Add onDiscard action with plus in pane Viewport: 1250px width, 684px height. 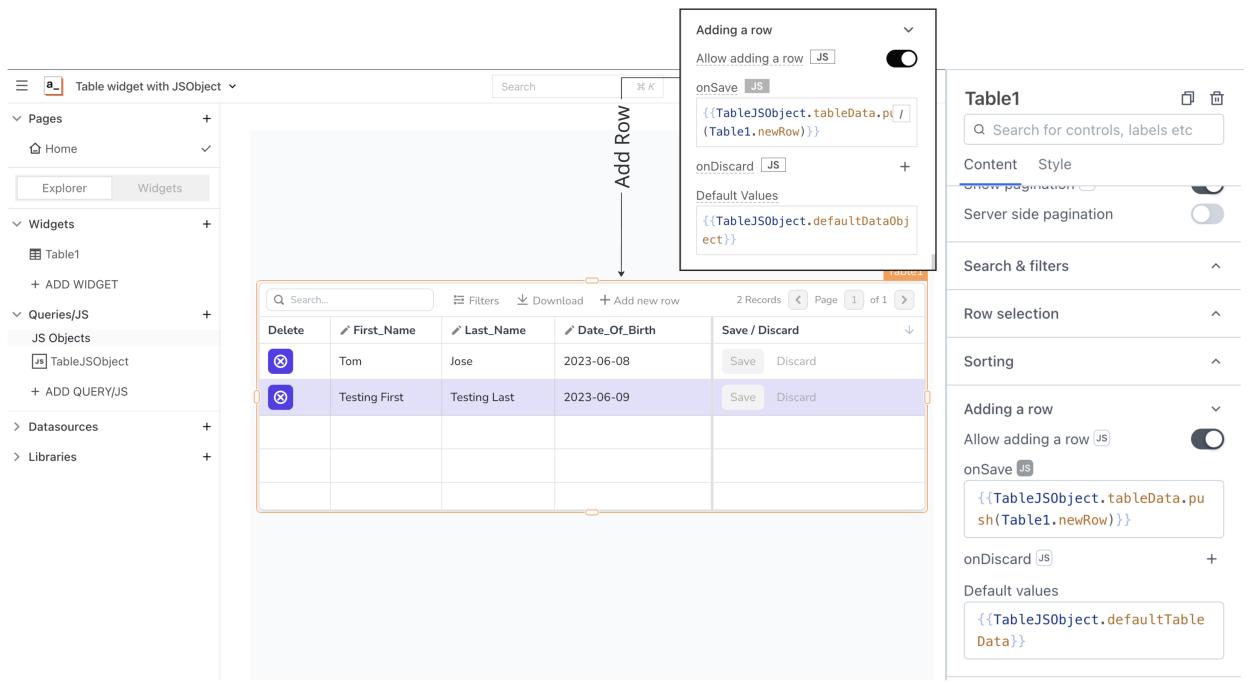1212,559
